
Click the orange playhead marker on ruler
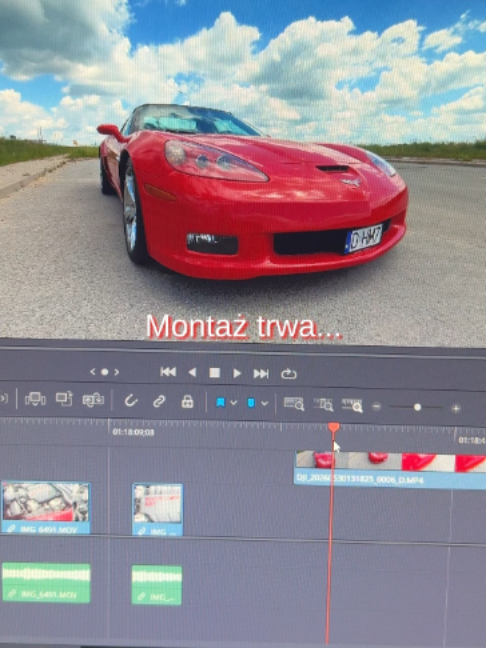tap(334, 427)
